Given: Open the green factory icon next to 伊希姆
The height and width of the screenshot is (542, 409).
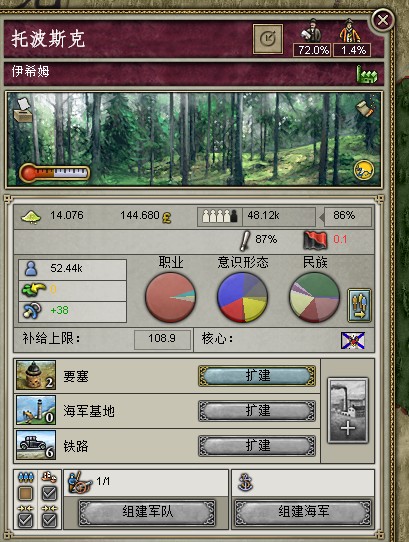Looking at the screenshot, I should (x=367, y=74).
